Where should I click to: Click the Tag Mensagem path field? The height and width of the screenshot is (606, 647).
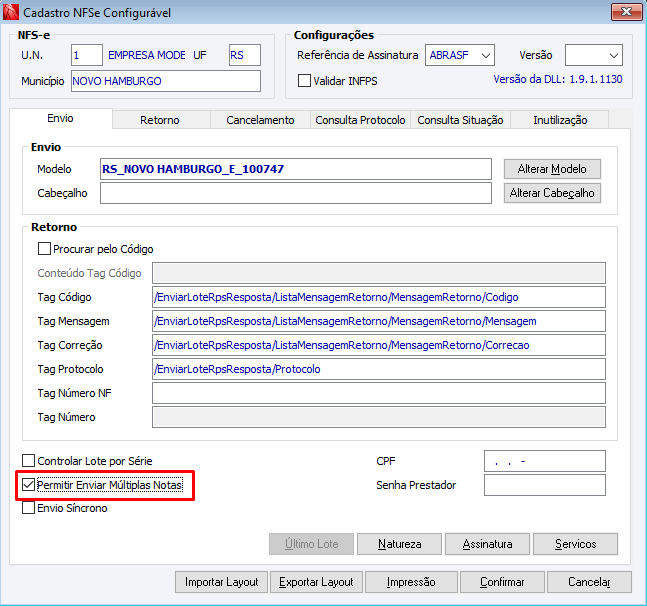click(379, 321)
